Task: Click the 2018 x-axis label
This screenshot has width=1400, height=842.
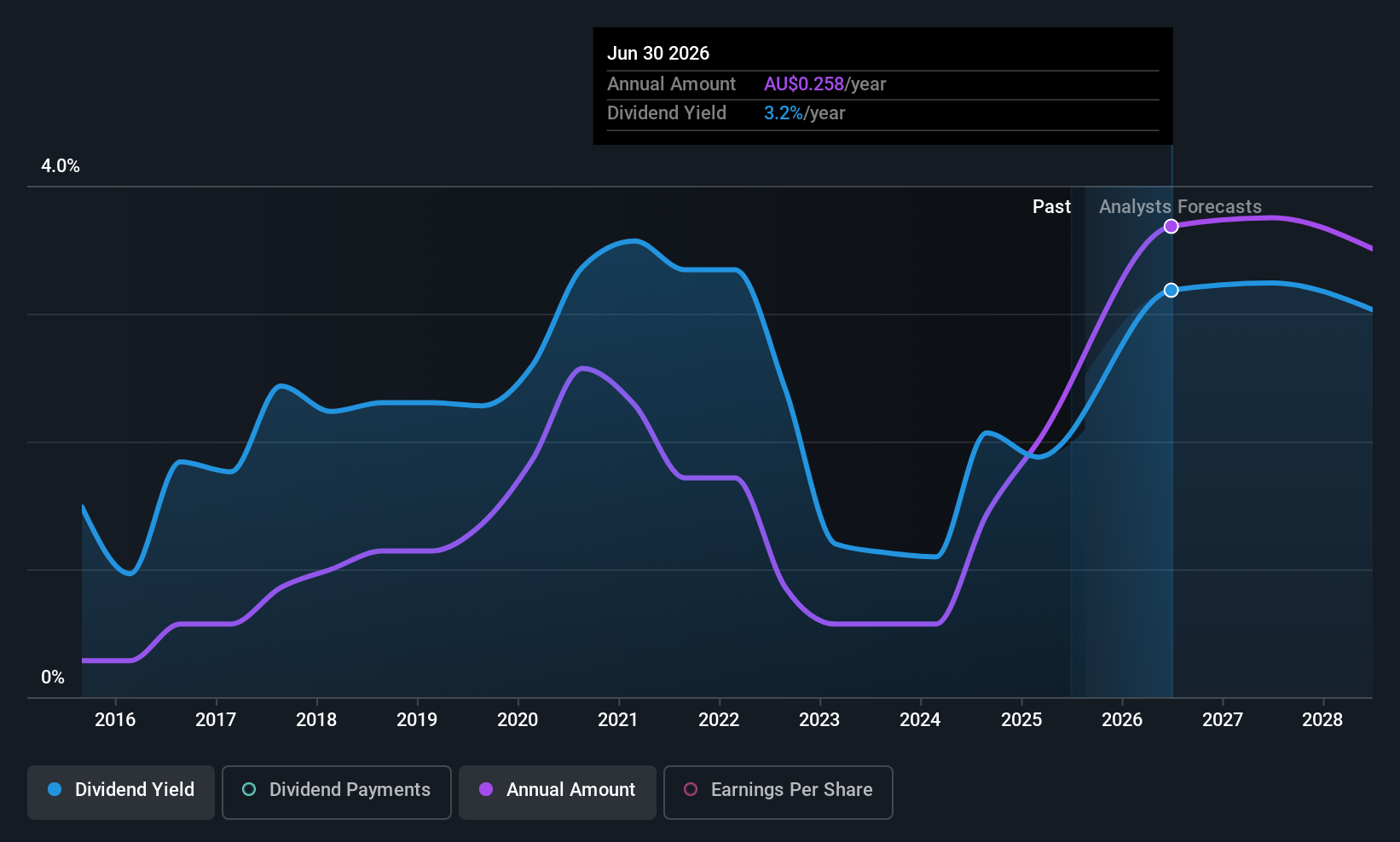Action: [x=316, y=720]
